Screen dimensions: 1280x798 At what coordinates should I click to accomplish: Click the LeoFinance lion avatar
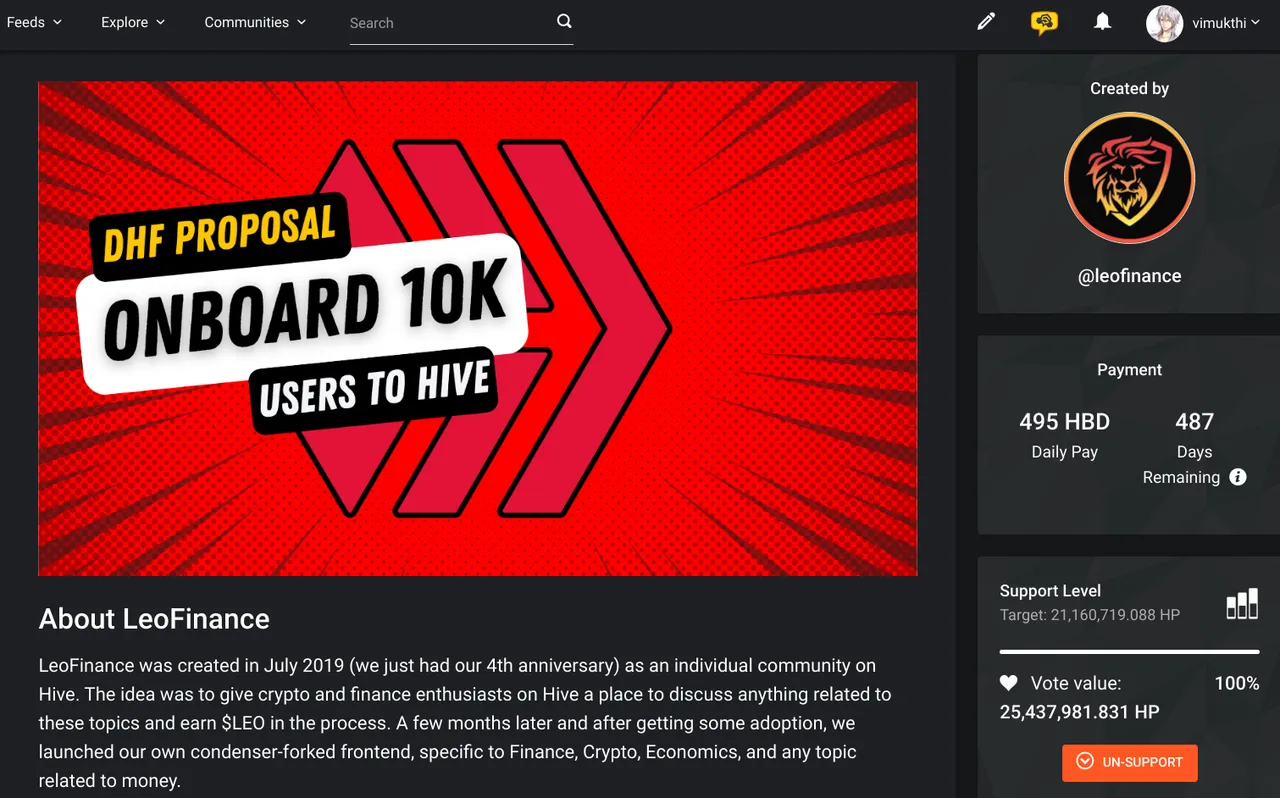pyautogui.click(x=1129, y=177)
